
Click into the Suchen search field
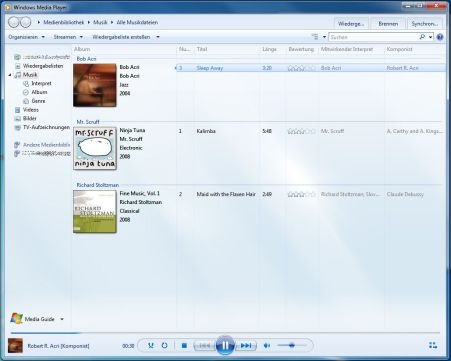pos(373,37)
